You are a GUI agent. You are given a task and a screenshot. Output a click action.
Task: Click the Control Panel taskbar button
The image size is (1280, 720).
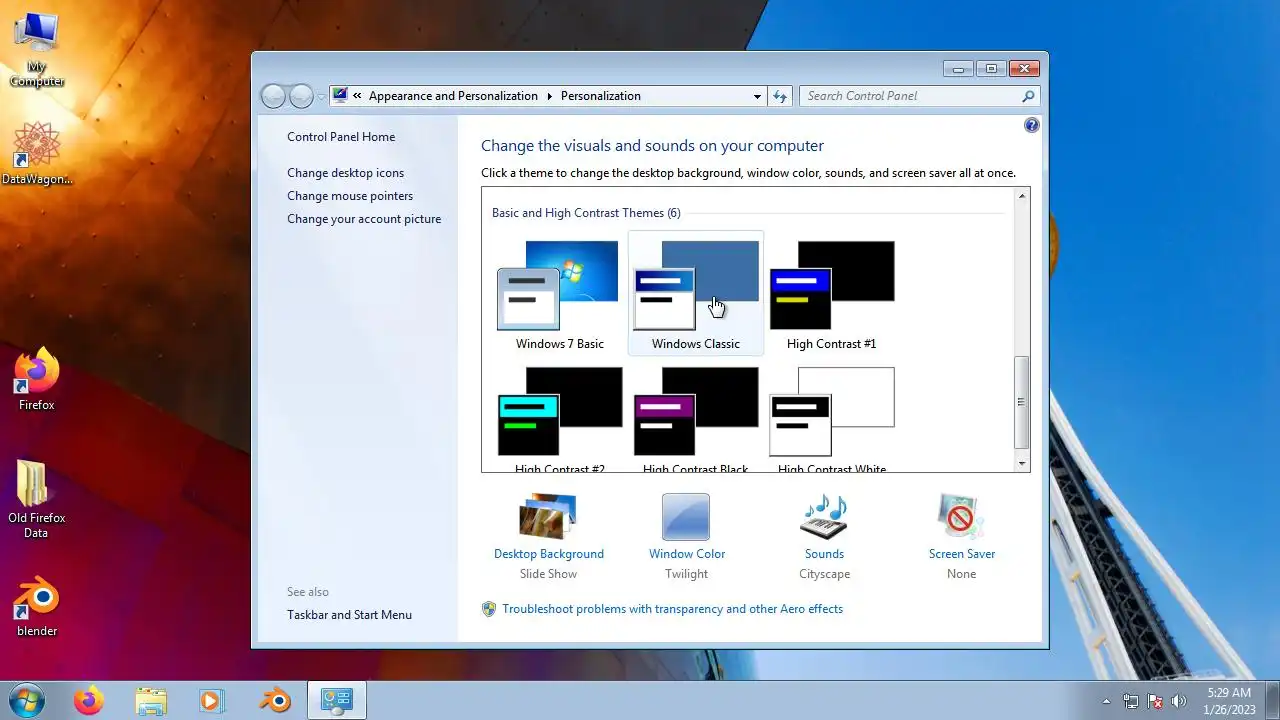tap(337, 701)
